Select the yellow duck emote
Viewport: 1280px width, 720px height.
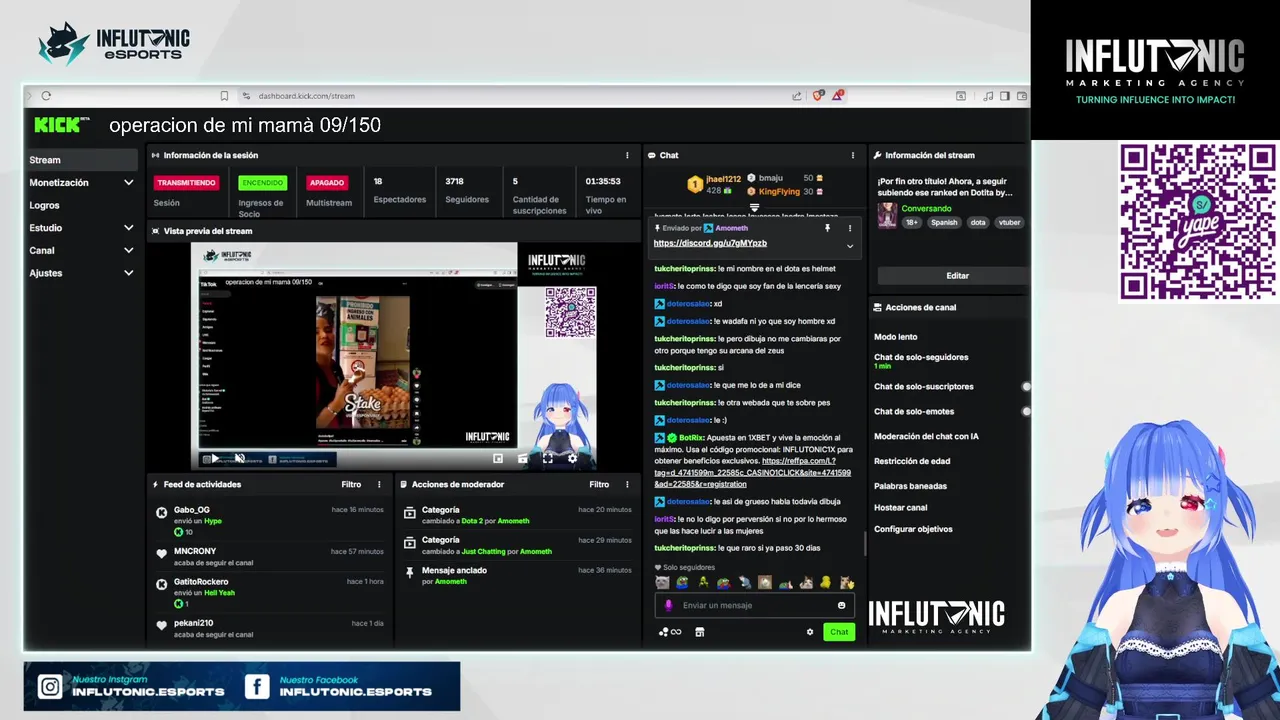click(826, 582)
